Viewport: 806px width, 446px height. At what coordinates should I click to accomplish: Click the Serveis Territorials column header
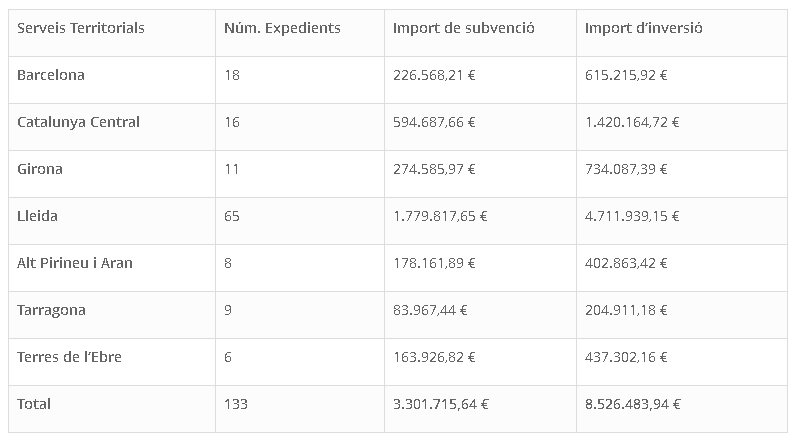pyautogui.click(x=81, y=28)
